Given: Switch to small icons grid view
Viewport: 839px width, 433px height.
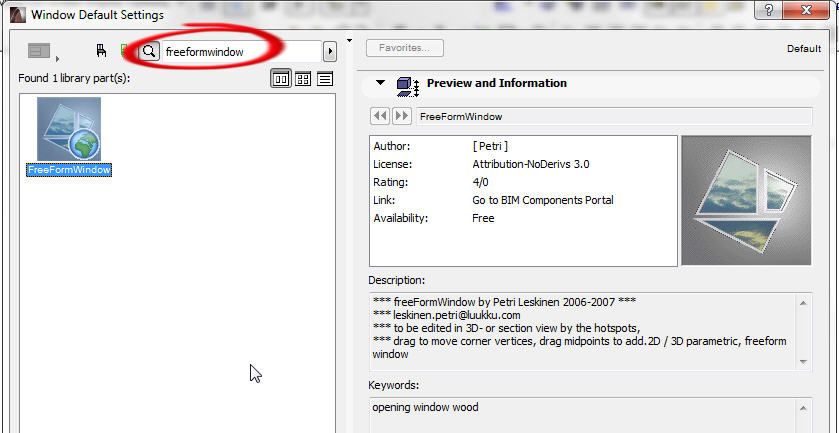Looking at the screenshot, I should 303,80.
